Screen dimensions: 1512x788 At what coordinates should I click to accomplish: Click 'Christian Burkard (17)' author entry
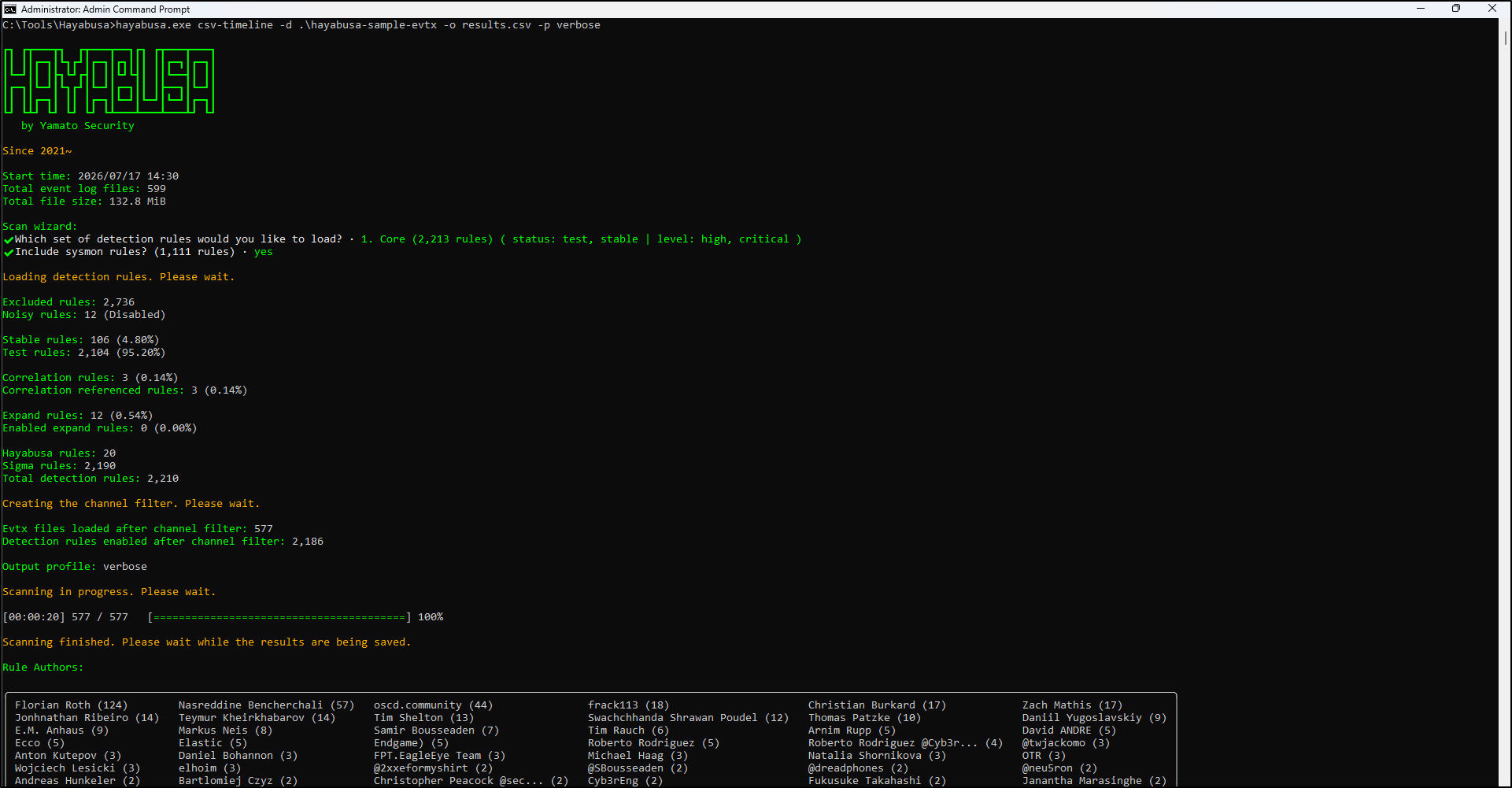(x=878, y=705)
